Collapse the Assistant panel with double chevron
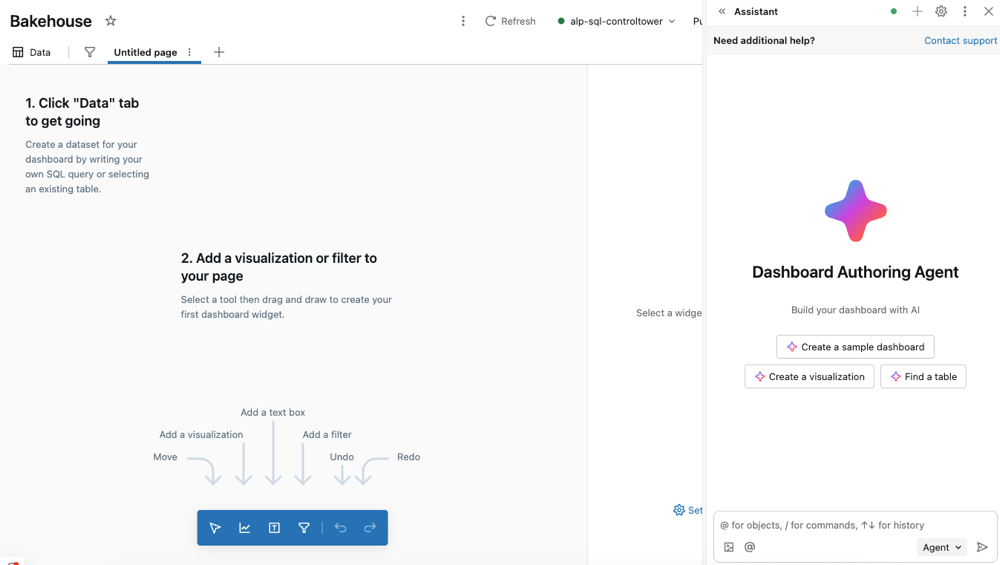This screenshot has height=565, width=1000. [722, 12]
